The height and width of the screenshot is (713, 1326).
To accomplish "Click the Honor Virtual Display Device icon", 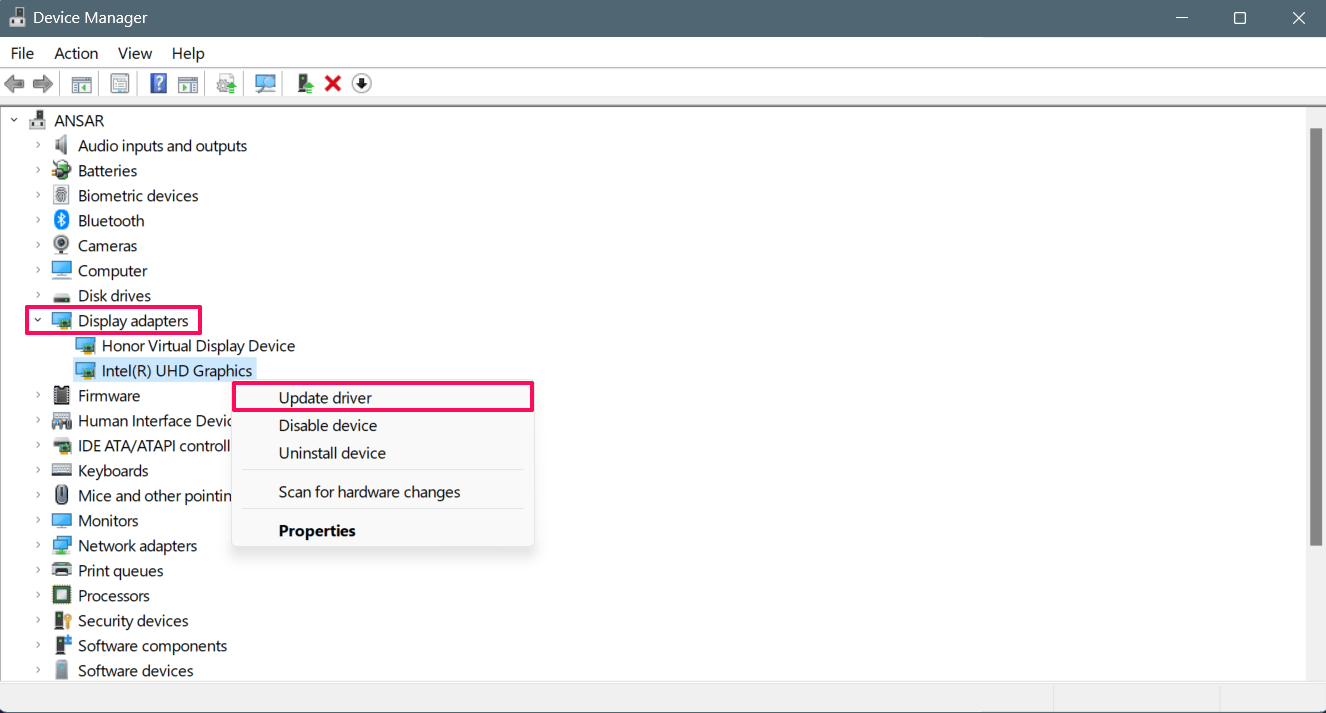I will coord(86,345).
